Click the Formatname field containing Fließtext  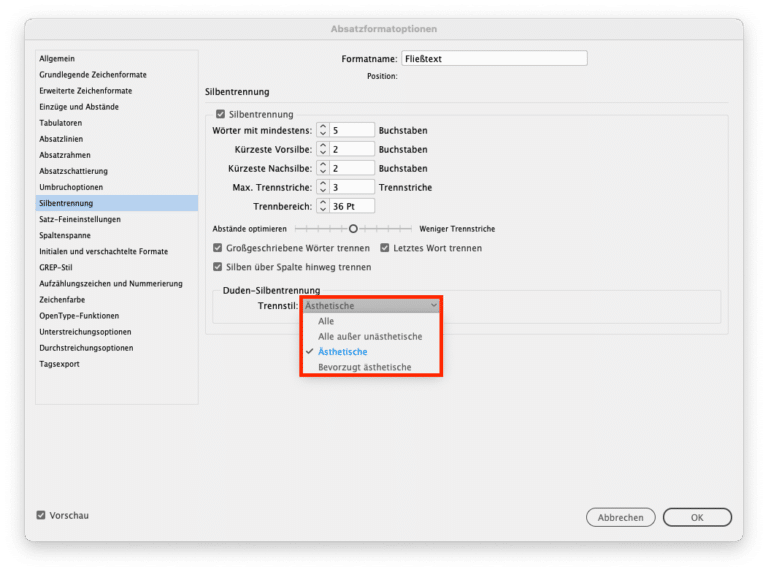tap(494, 58)
